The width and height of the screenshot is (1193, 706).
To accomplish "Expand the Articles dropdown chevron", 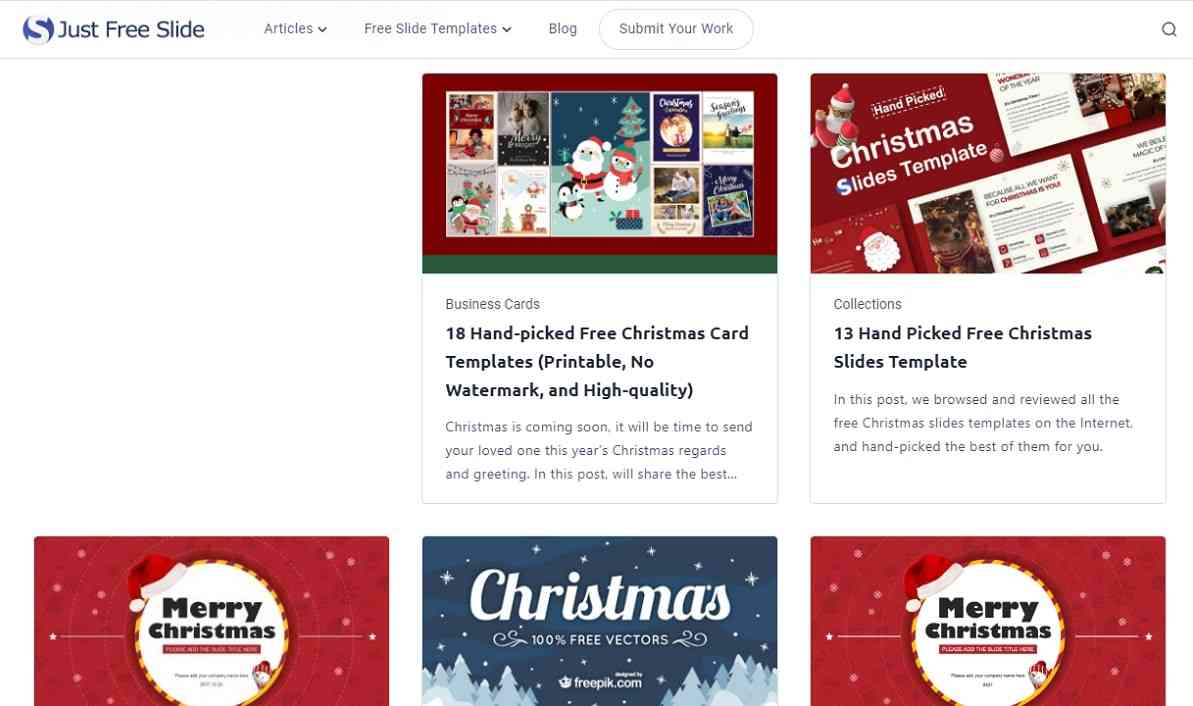I will pos(323,30).
